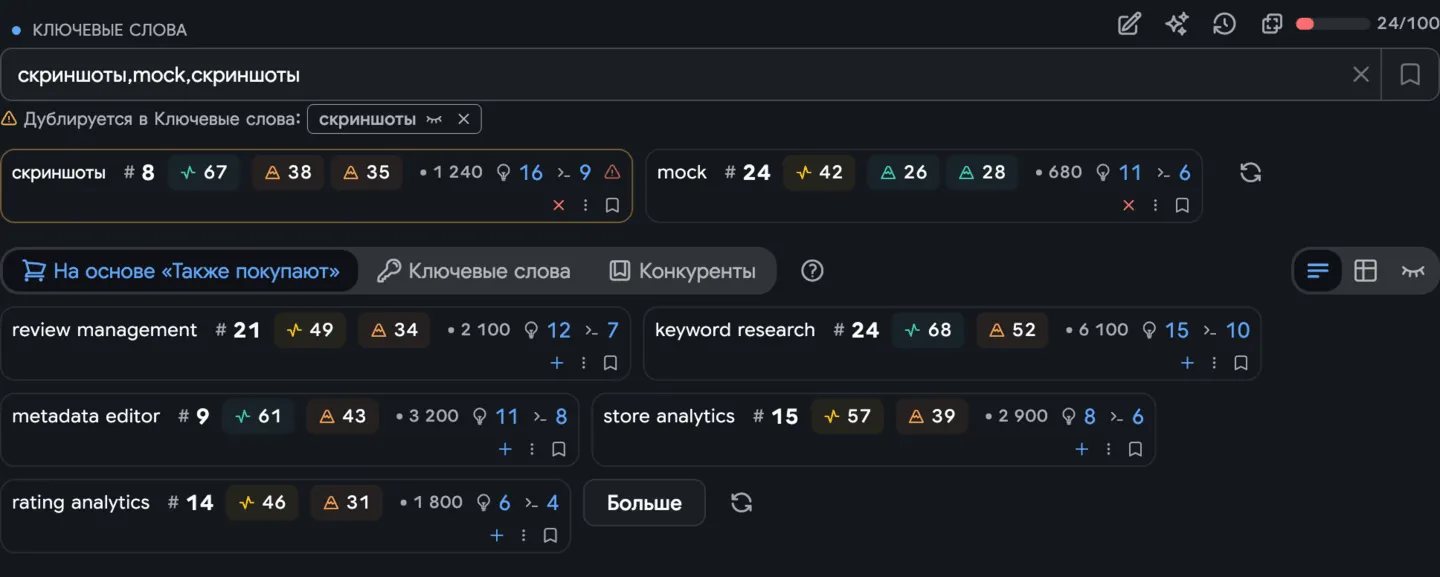Bookmark the keyword research suggestion
This screenshot has width=1440, height=577.
tap(1241, 363)
